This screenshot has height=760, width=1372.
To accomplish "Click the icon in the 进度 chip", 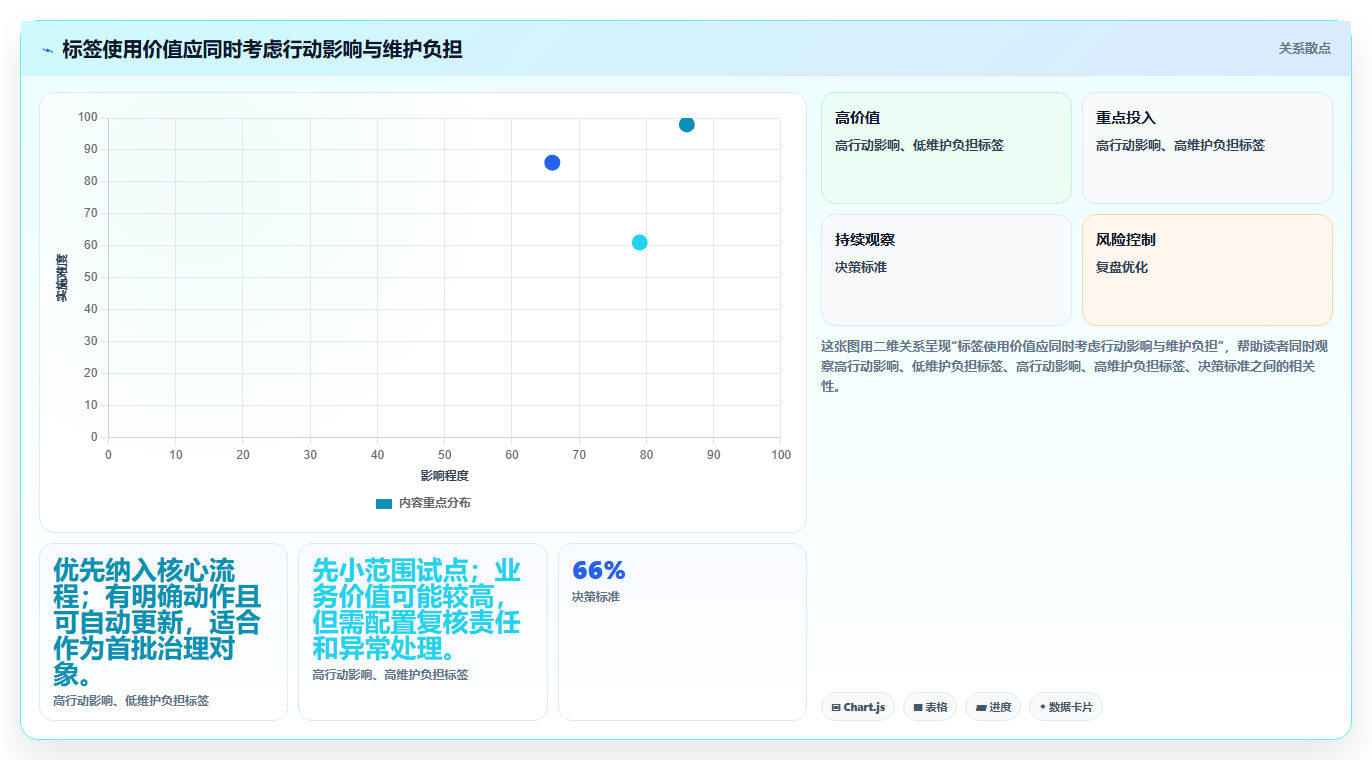I will [981, 707].
